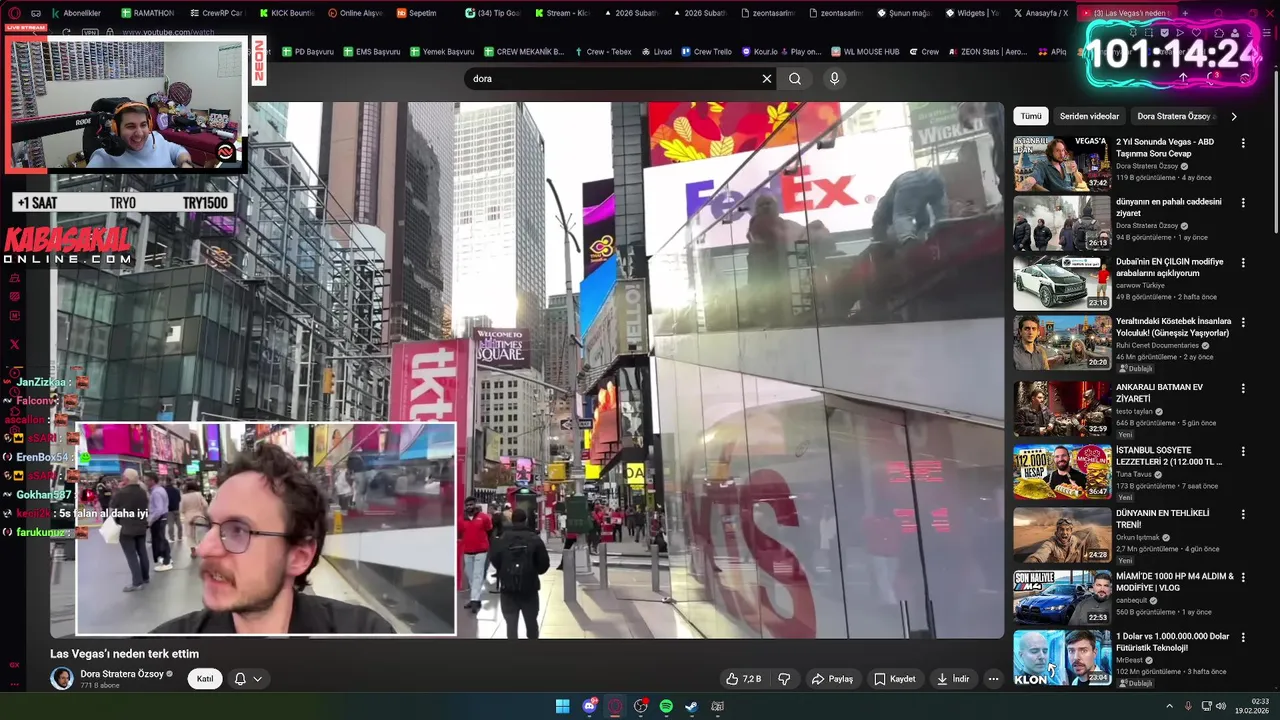
Task: Open Steam from the taskbar
Action: pos(691,707)
